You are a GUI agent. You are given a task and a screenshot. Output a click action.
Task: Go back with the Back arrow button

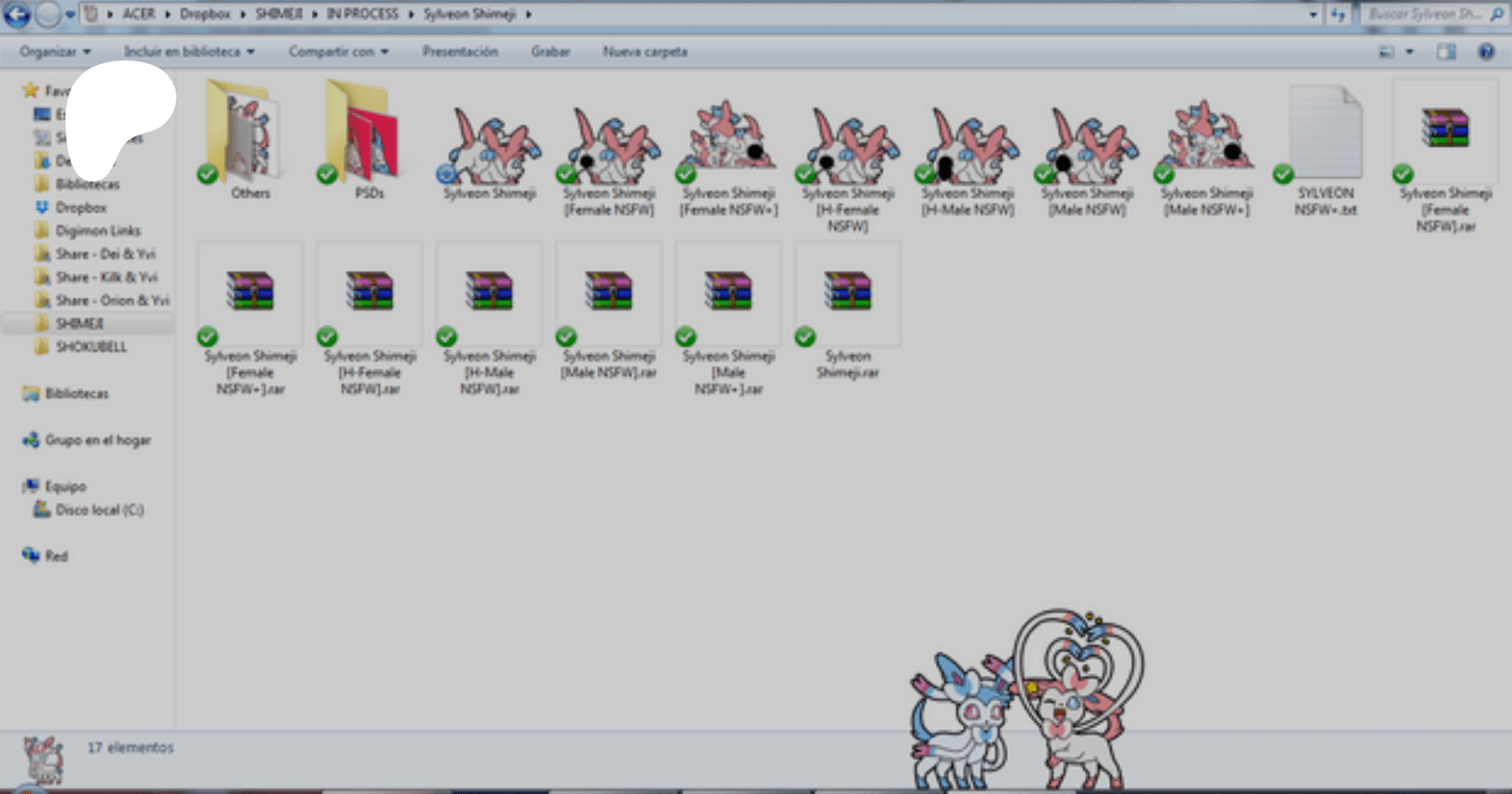(17, 14)
